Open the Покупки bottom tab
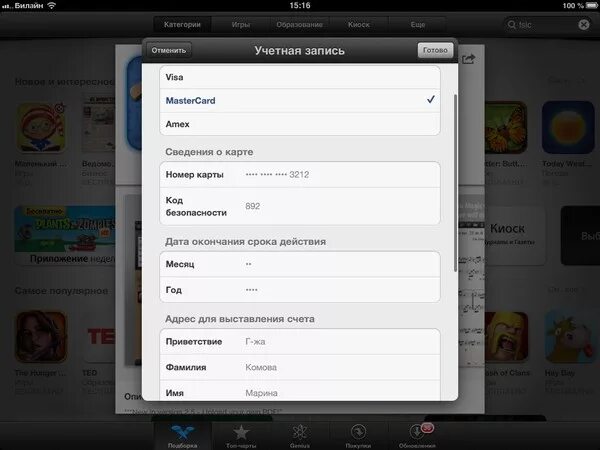The width and height of the screenshot is (600, 450). click(358, 436)
